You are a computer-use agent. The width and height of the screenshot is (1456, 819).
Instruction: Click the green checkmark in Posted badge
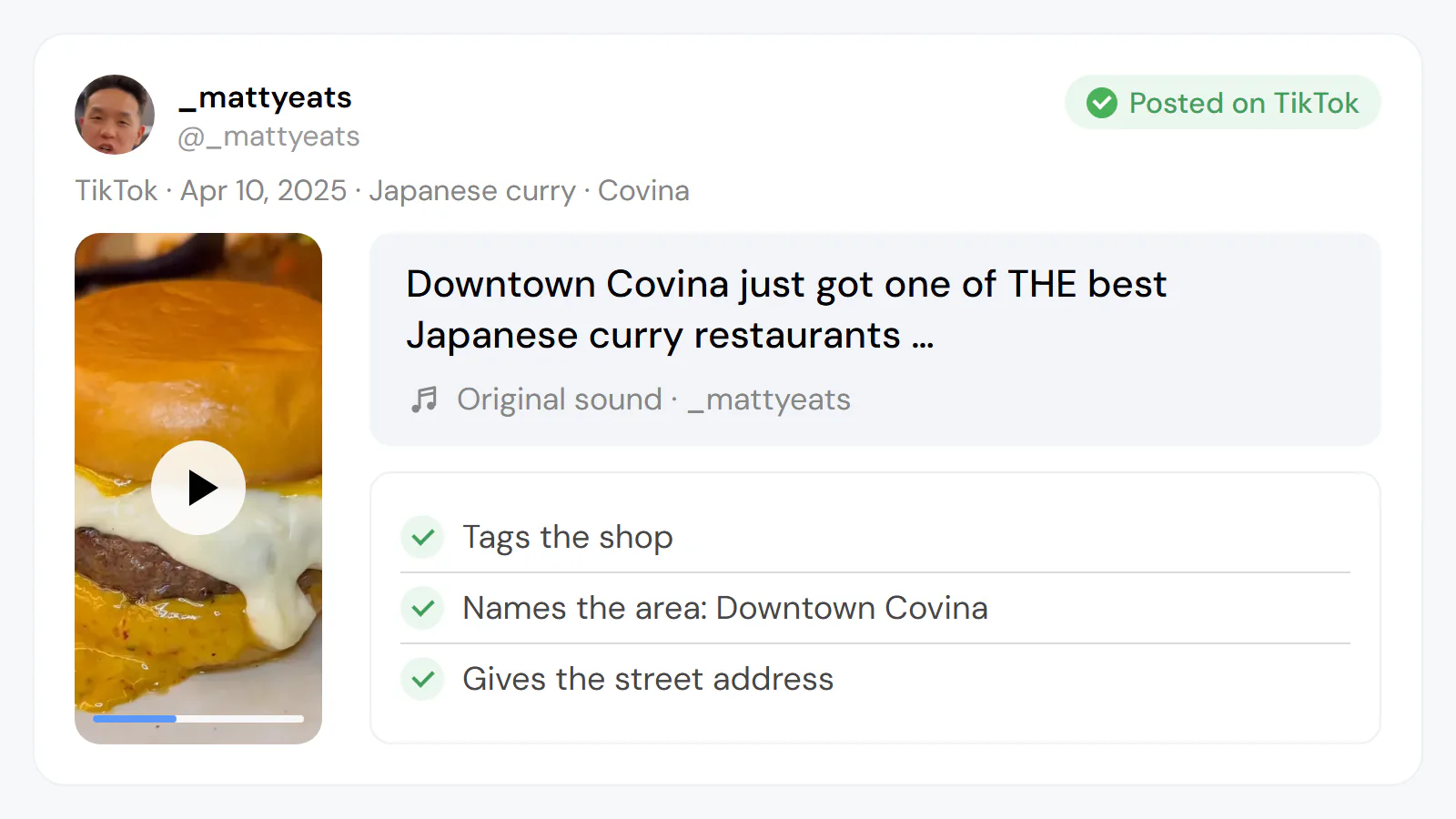click(x=1102, y=103)
